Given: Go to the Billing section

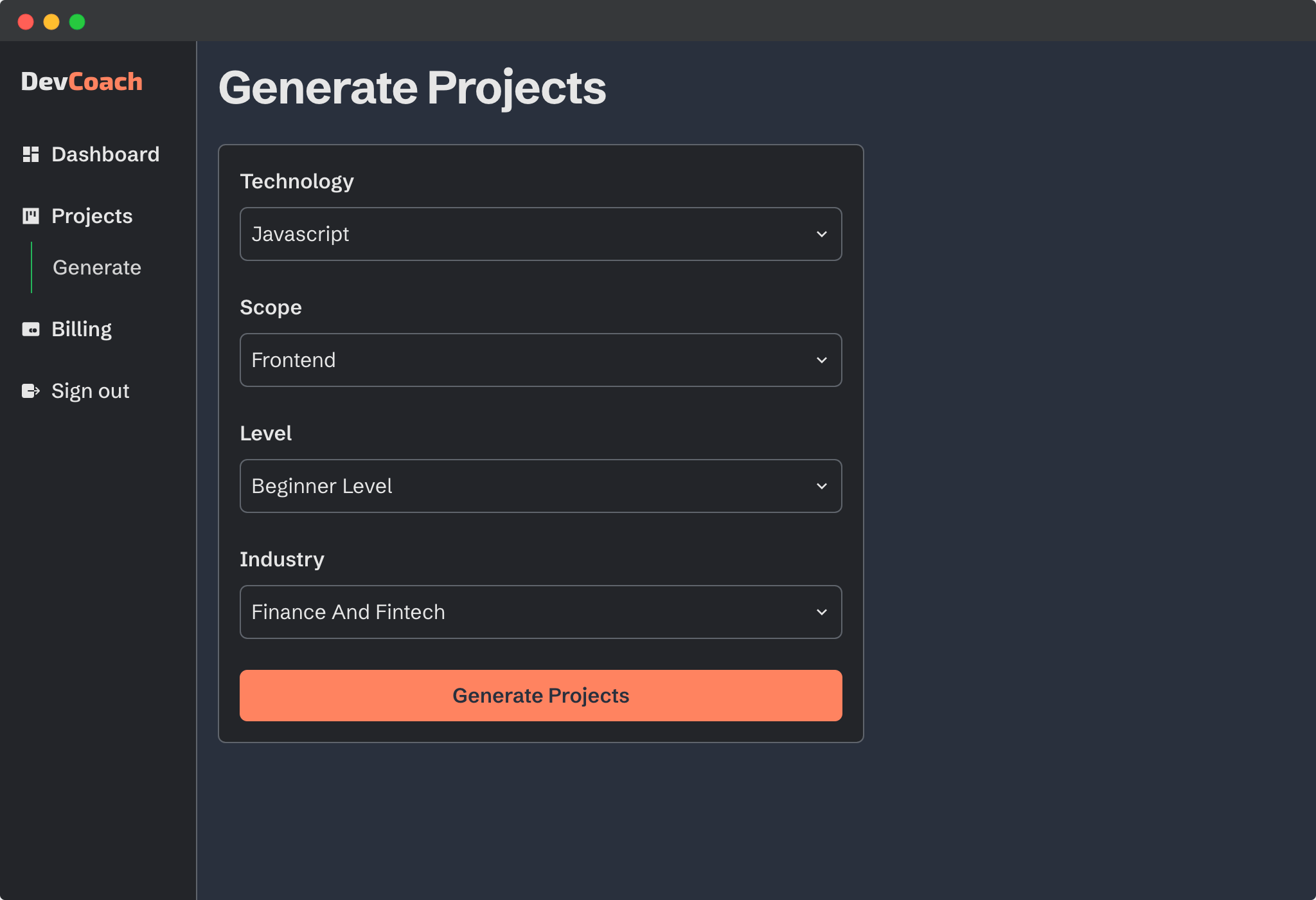Looking at the screenshot, I should [81, 328].
